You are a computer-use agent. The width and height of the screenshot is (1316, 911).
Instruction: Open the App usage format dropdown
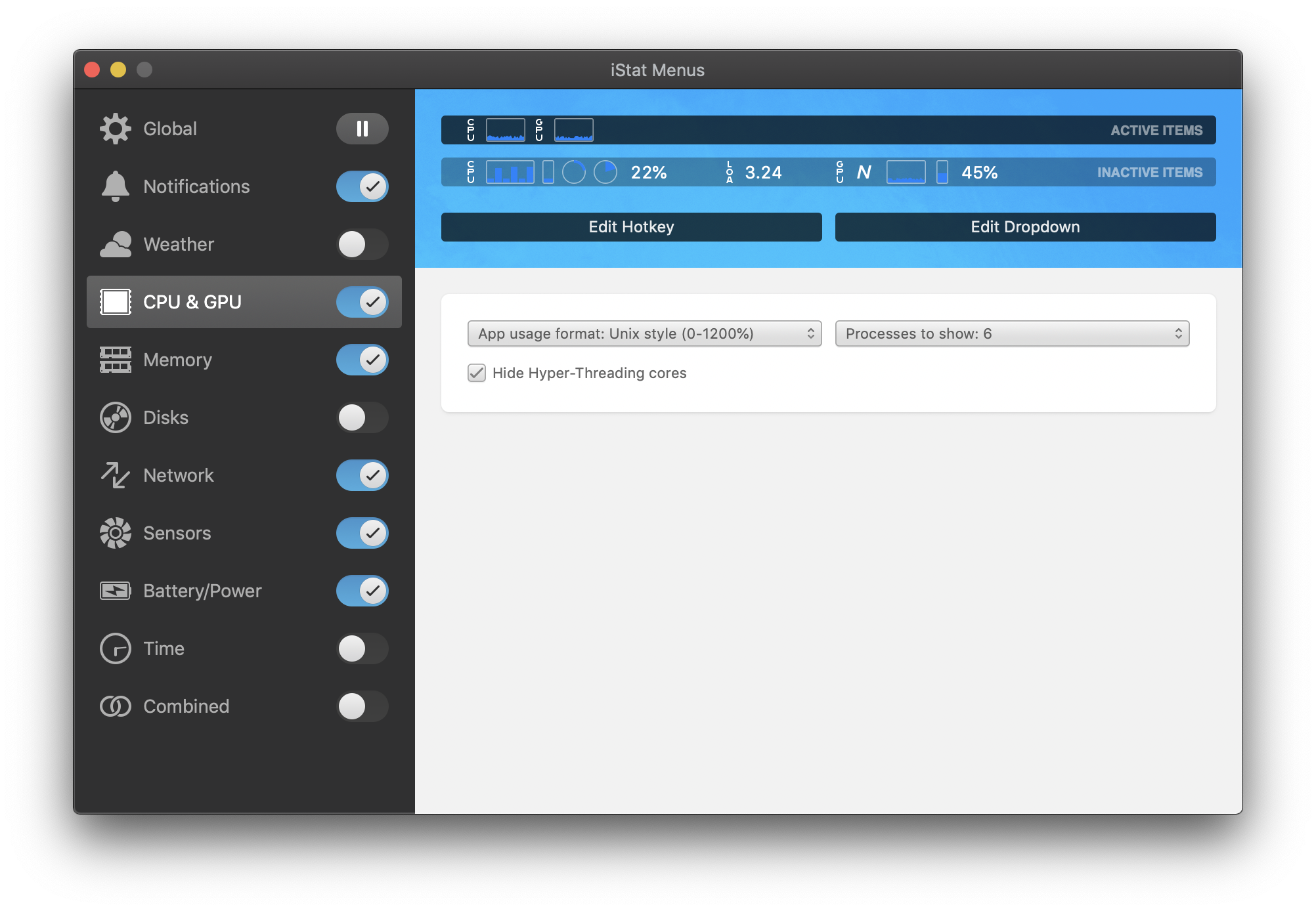(x=644, y=333)
